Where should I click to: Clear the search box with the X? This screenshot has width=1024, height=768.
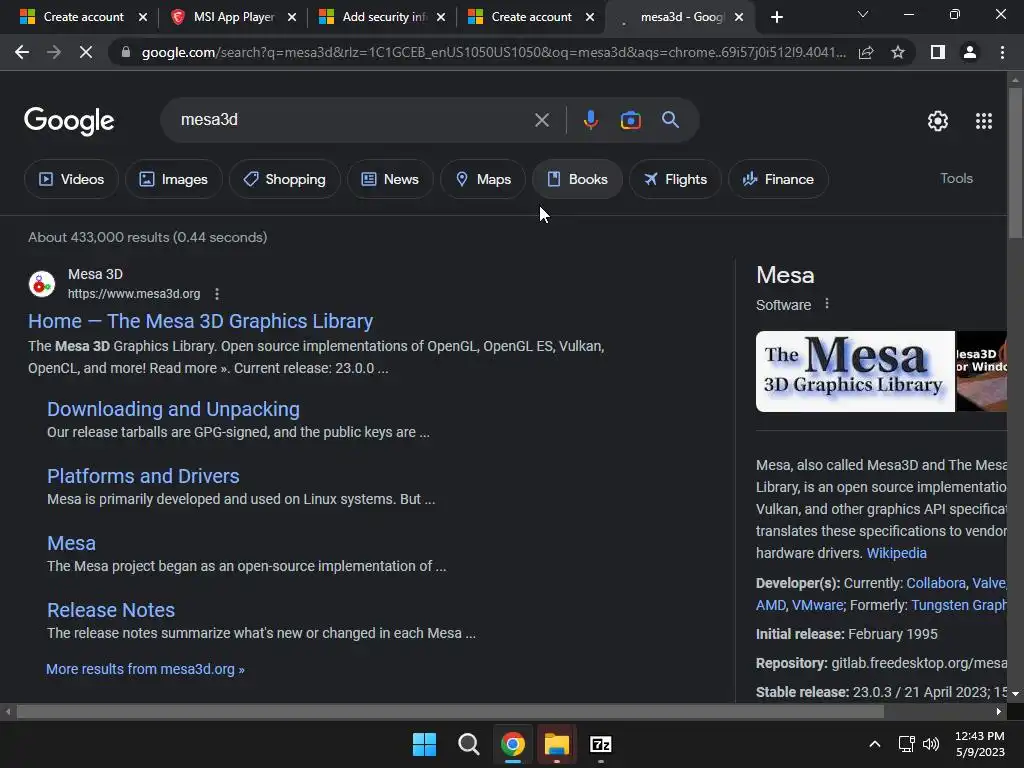click(x=541, y=120)
